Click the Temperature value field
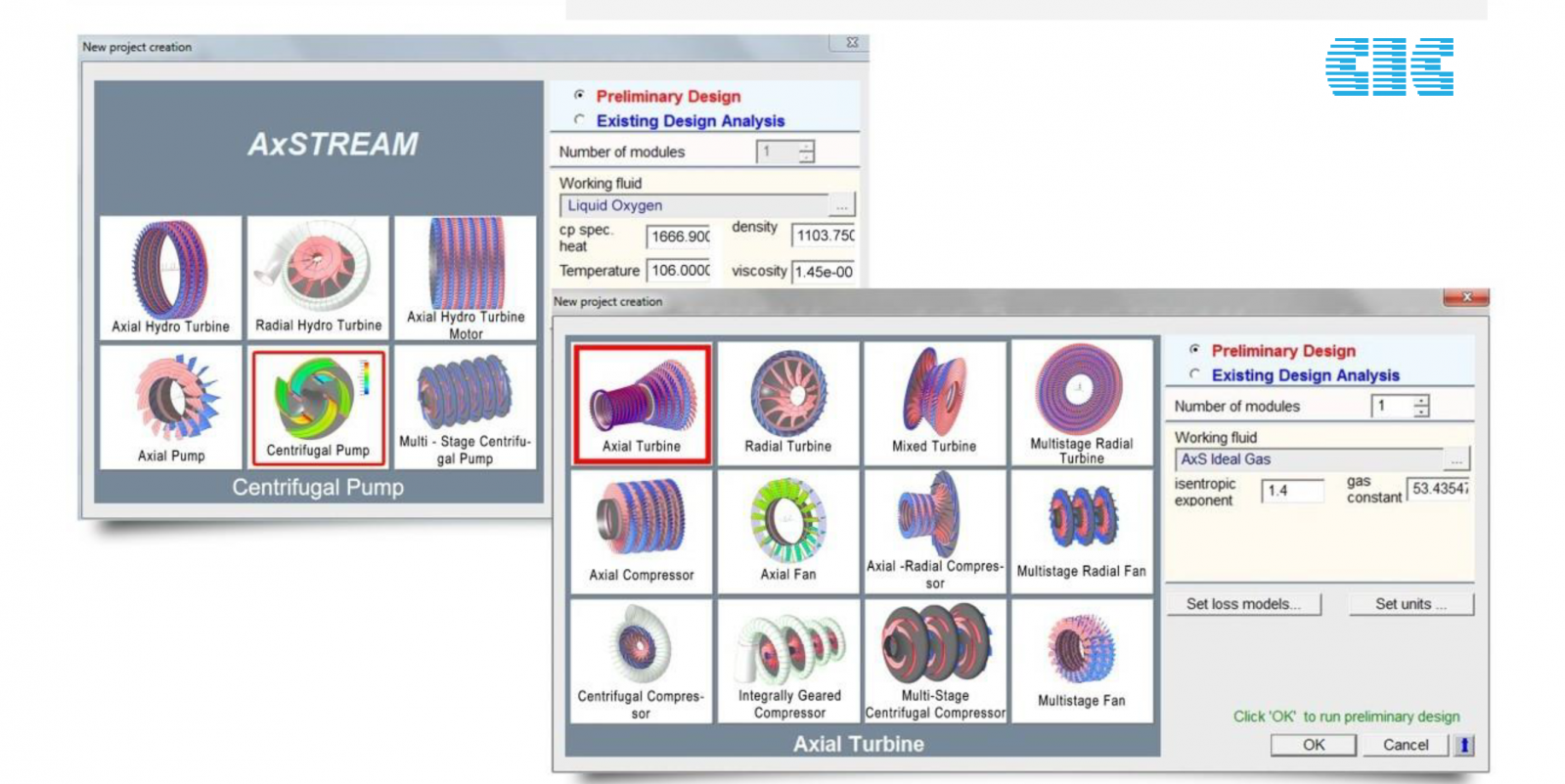1565x784 pixels. [x=678, y=270]
